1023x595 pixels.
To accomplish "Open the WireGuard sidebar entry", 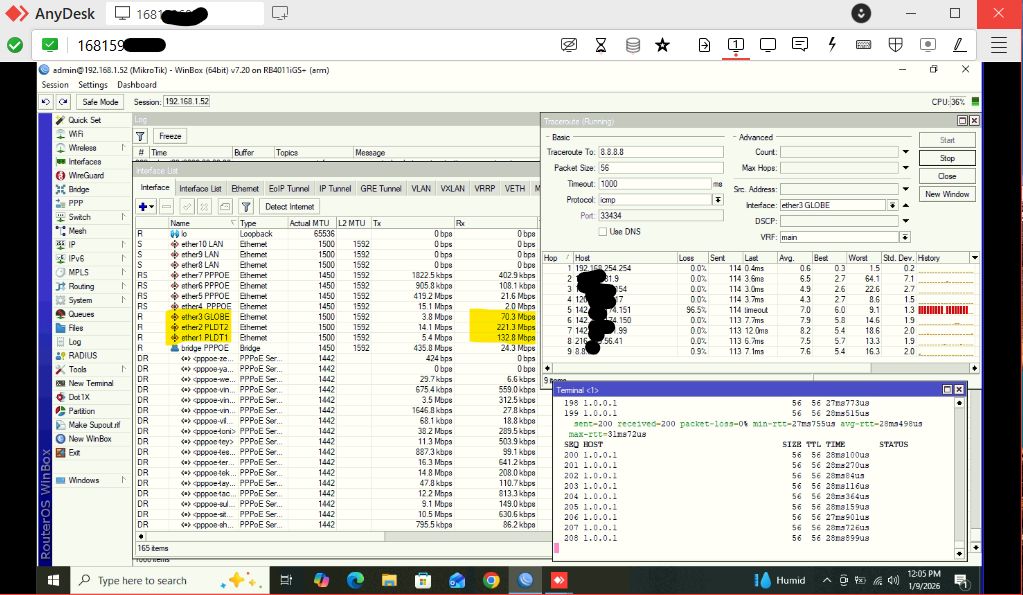I will (85, 175).
